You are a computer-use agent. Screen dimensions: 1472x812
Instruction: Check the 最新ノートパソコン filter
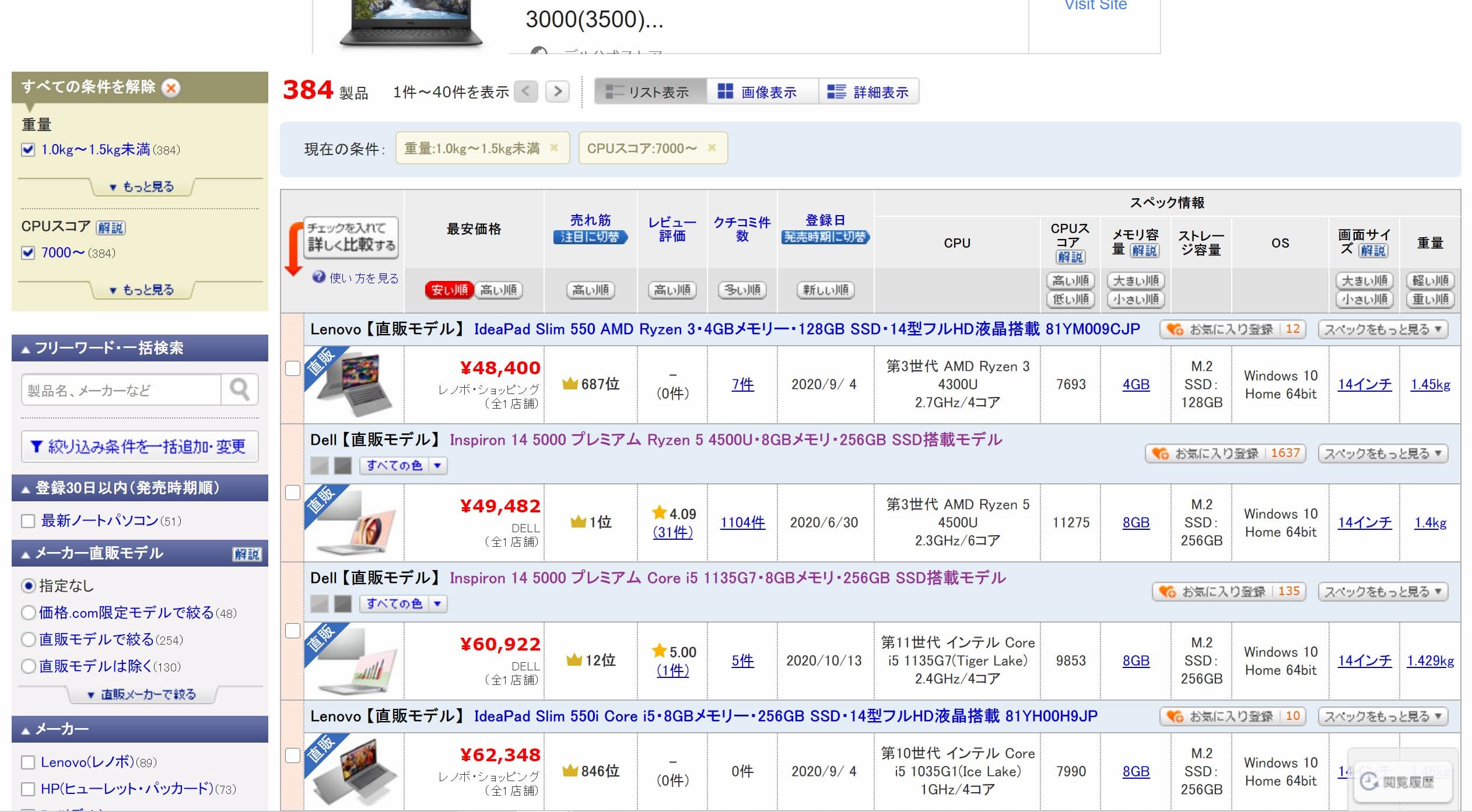[28, 521]
